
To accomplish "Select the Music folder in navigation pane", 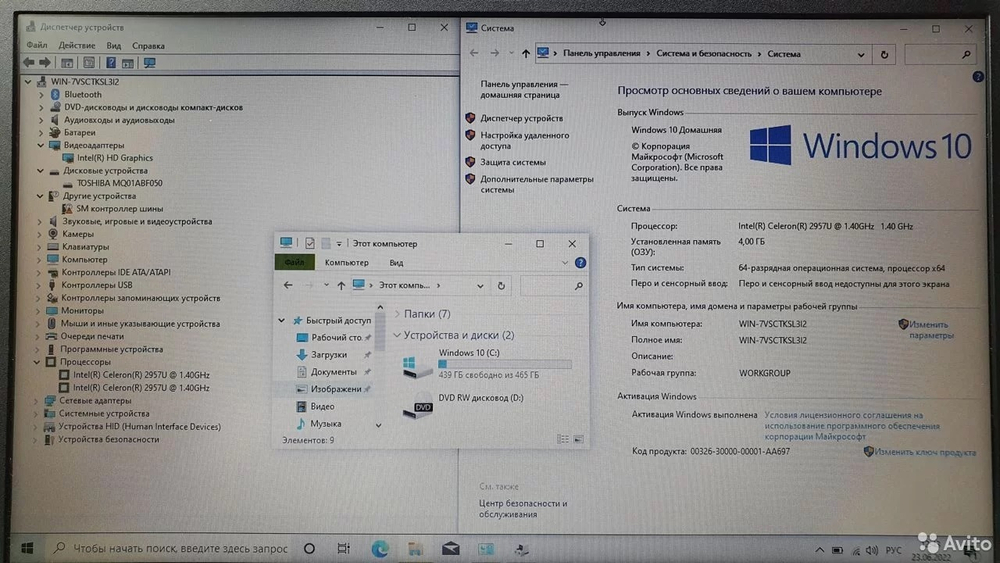I will 325,423.
